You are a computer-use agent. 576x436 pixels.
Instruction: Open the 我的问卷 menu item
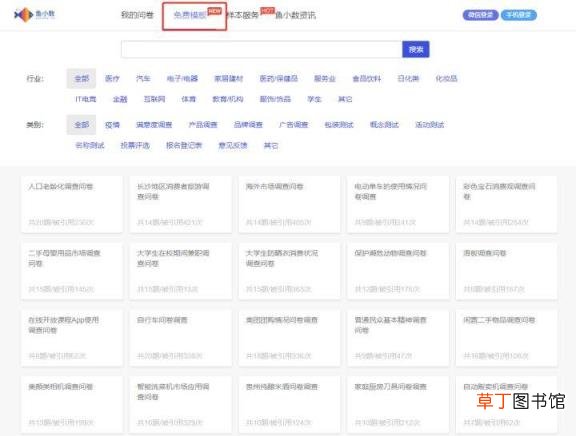[x=137, y=15]
